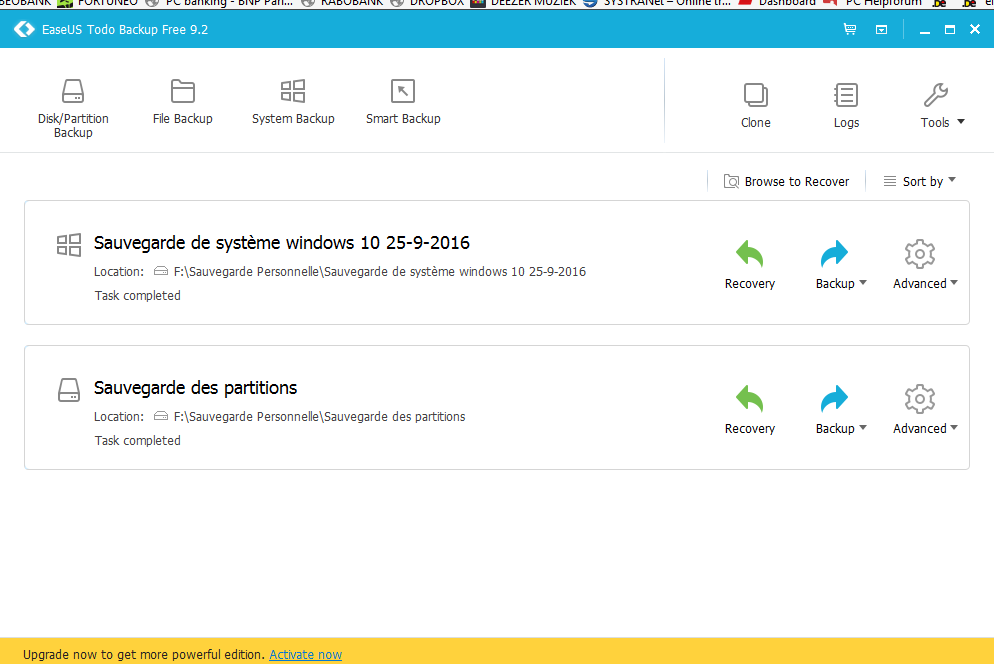Viewport: 994px width, 664px height.
Task: Open Advanced options for Windows 10 system backup
Action: (x=925, y=265)
